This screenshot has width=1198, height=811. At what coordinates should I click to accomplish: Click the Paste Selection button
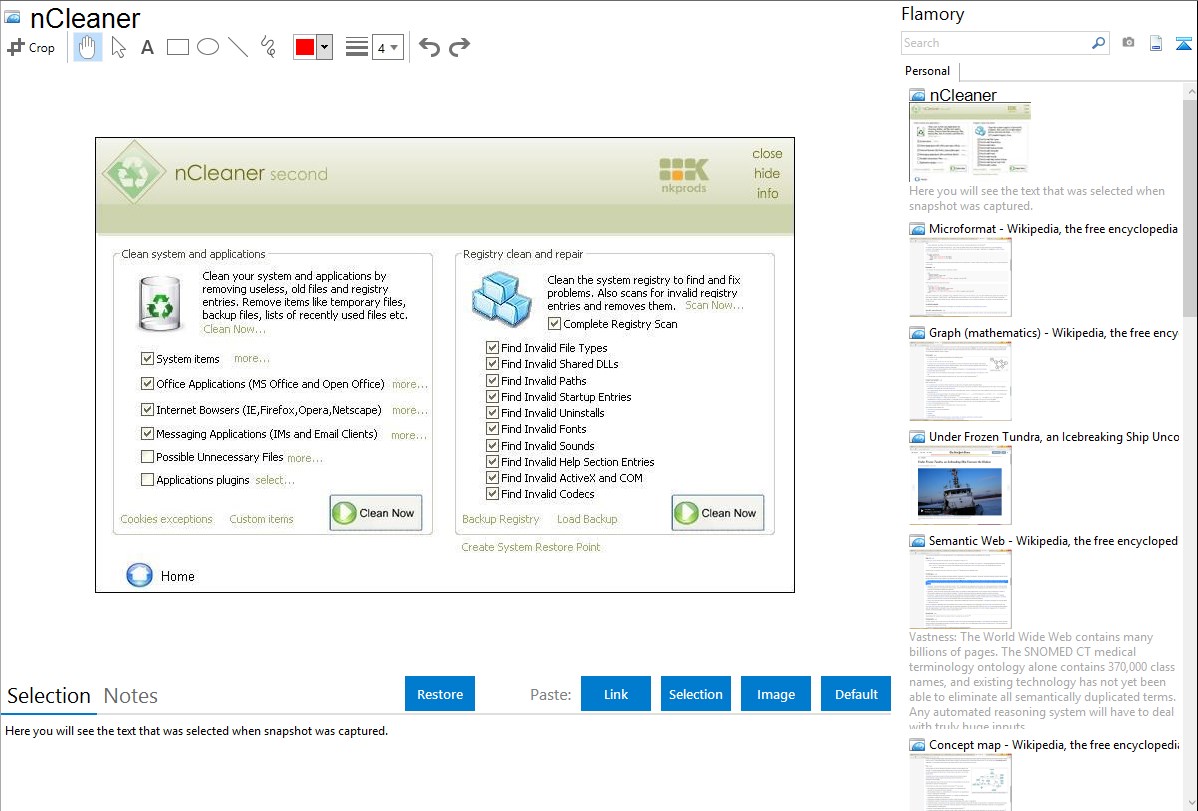(x=696, y=694)
